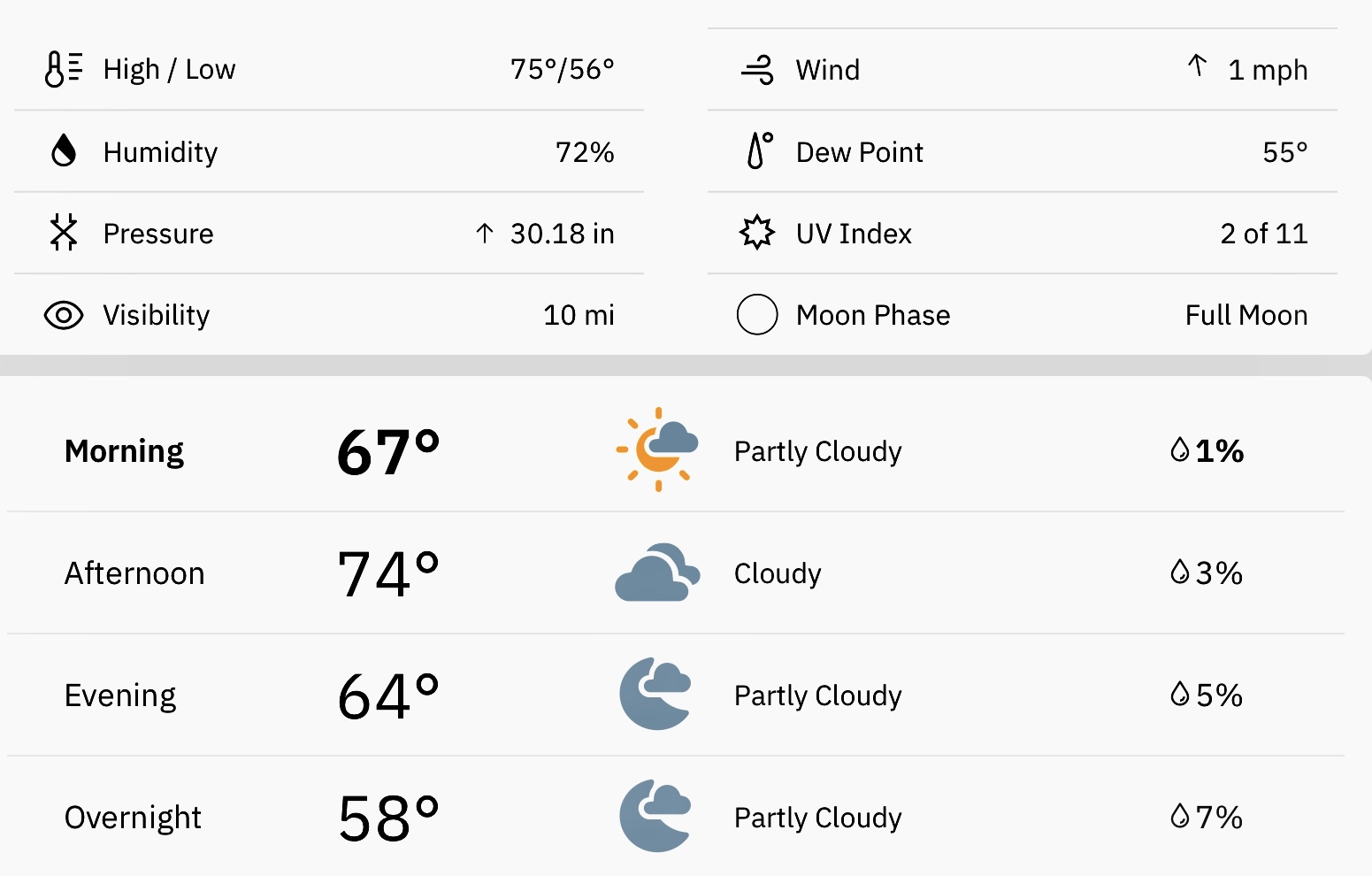Click the rising pressure arrow by 30.18 in
1372x876 pixels.
point(485,234)
